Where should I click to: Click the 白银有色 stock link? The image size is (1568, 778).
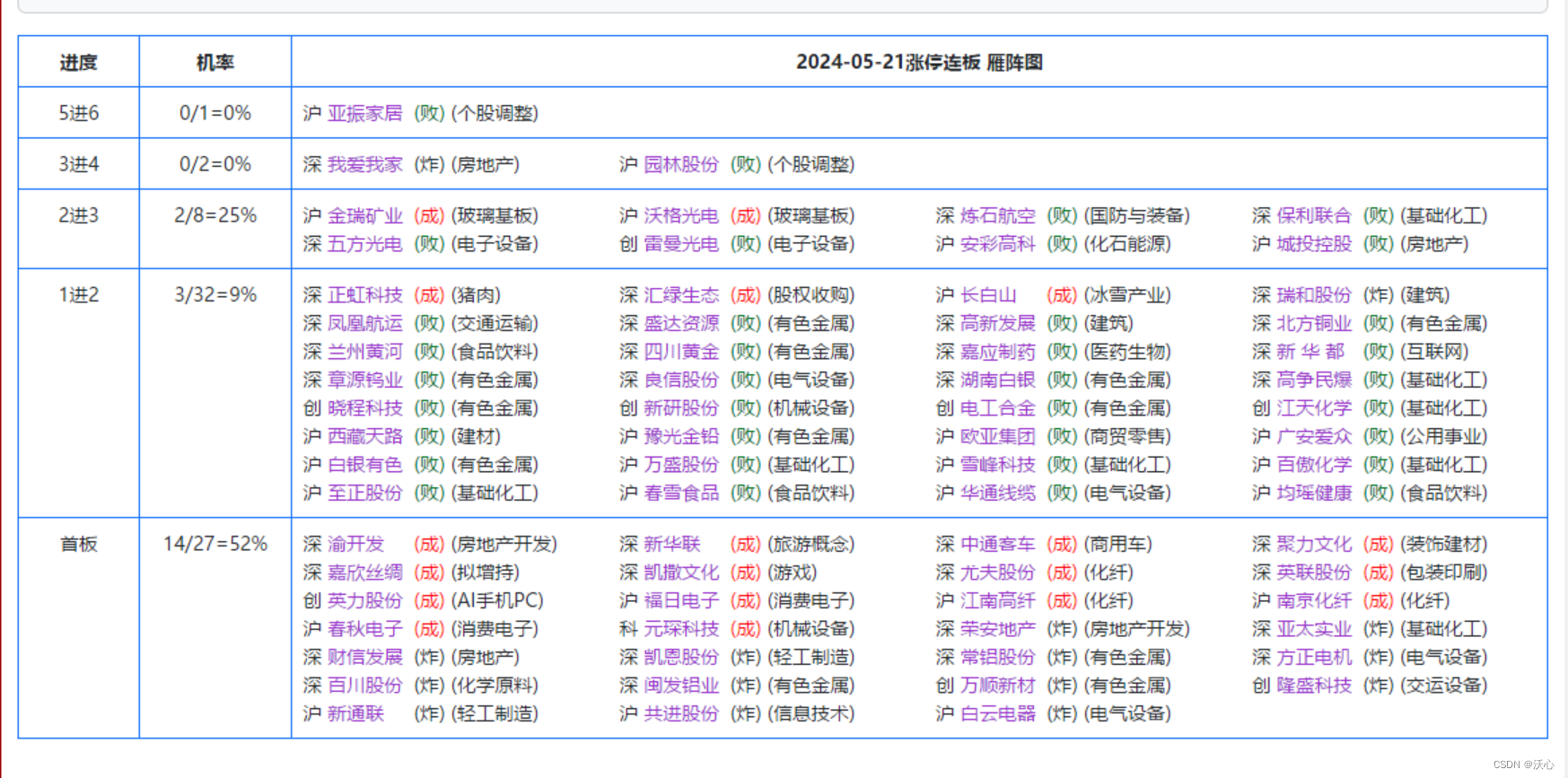(365, 465)
